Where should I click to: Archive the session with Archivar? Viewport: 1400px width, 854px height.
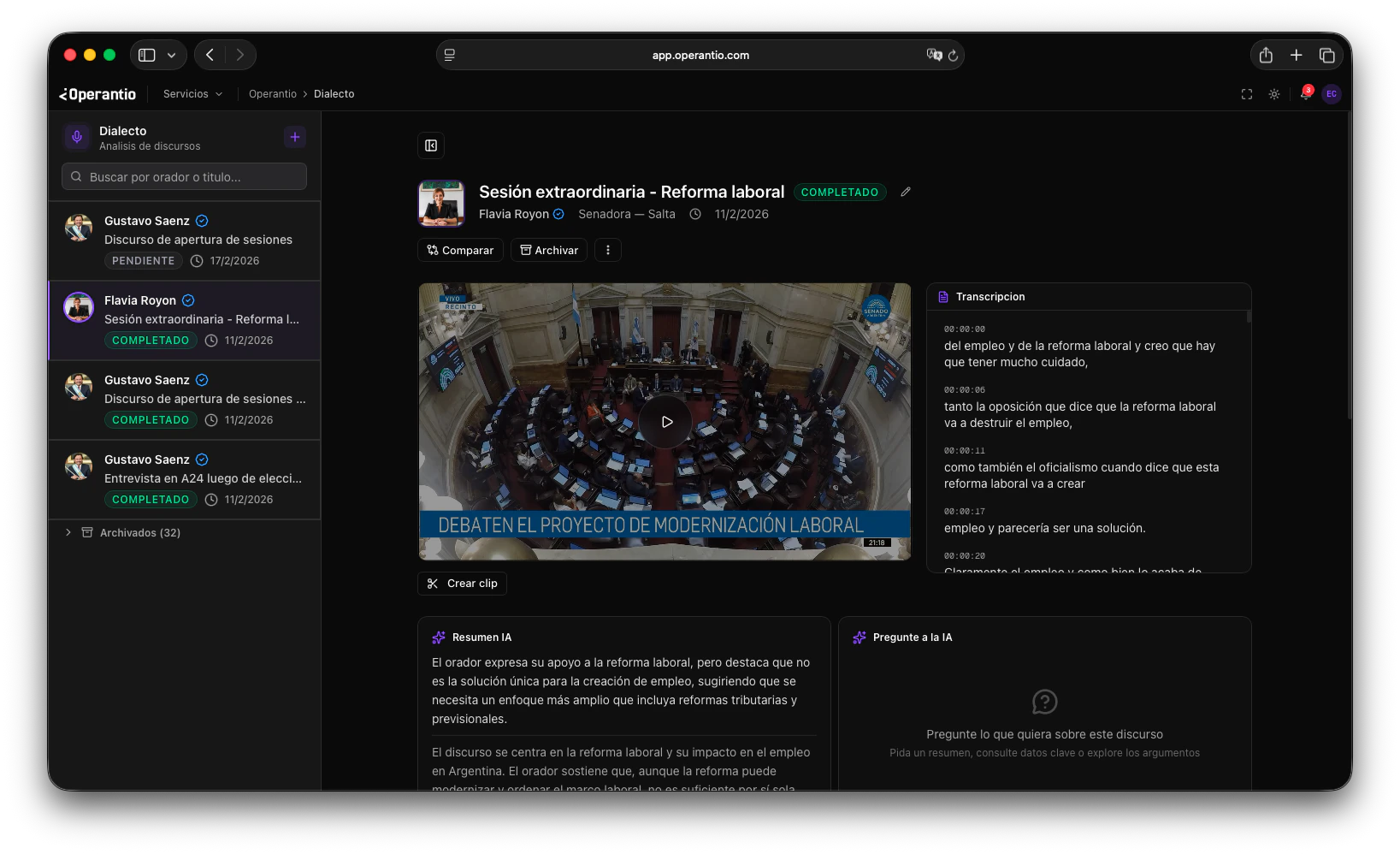tap(548, 250)
